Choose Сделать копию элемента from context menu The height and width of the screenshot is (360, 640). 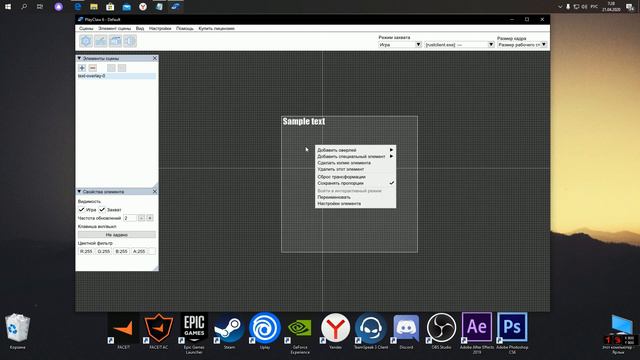coord(356,163)
